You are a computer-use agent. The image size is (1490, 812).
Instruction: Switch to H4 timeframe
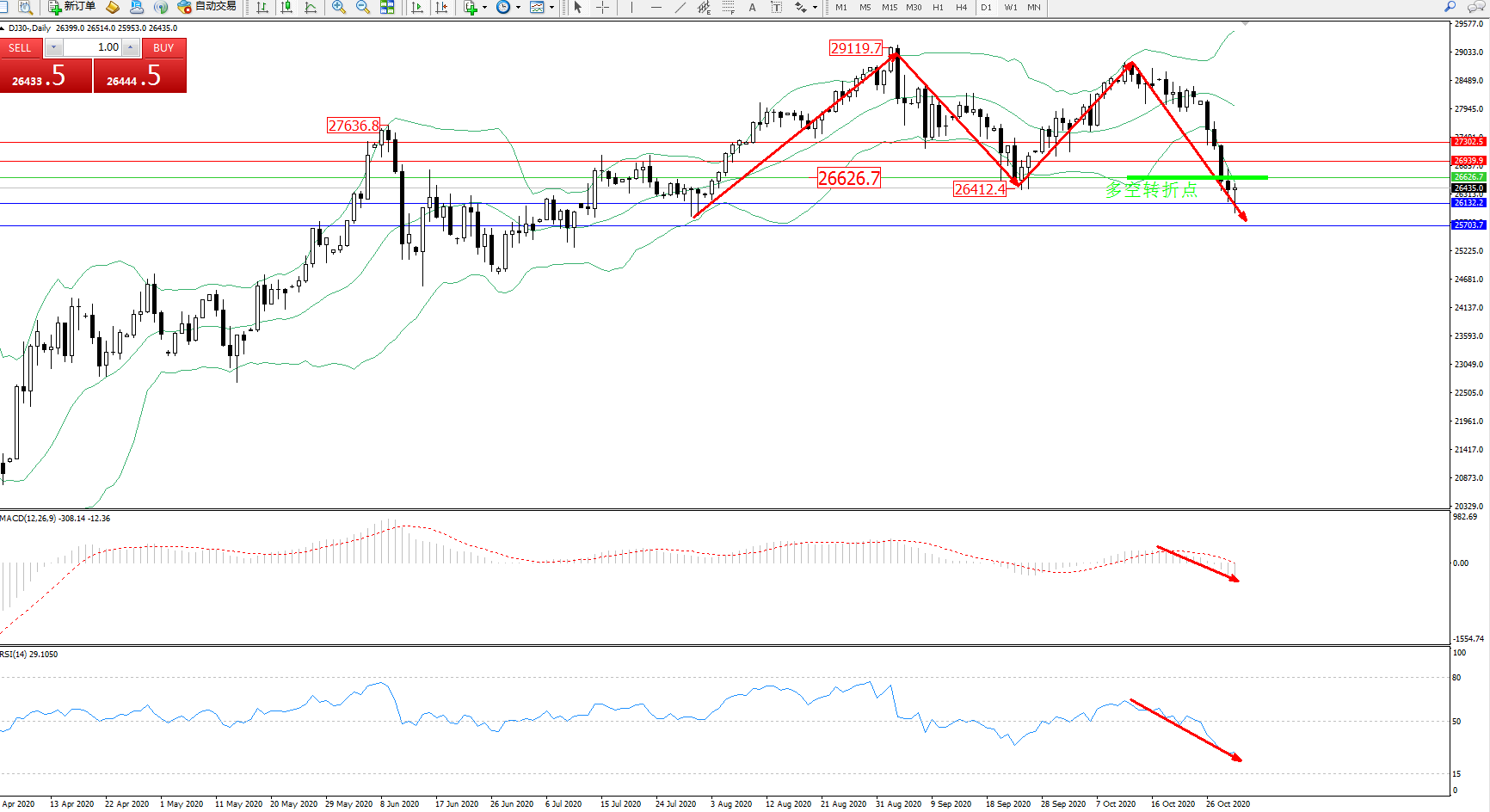[961, 7]
